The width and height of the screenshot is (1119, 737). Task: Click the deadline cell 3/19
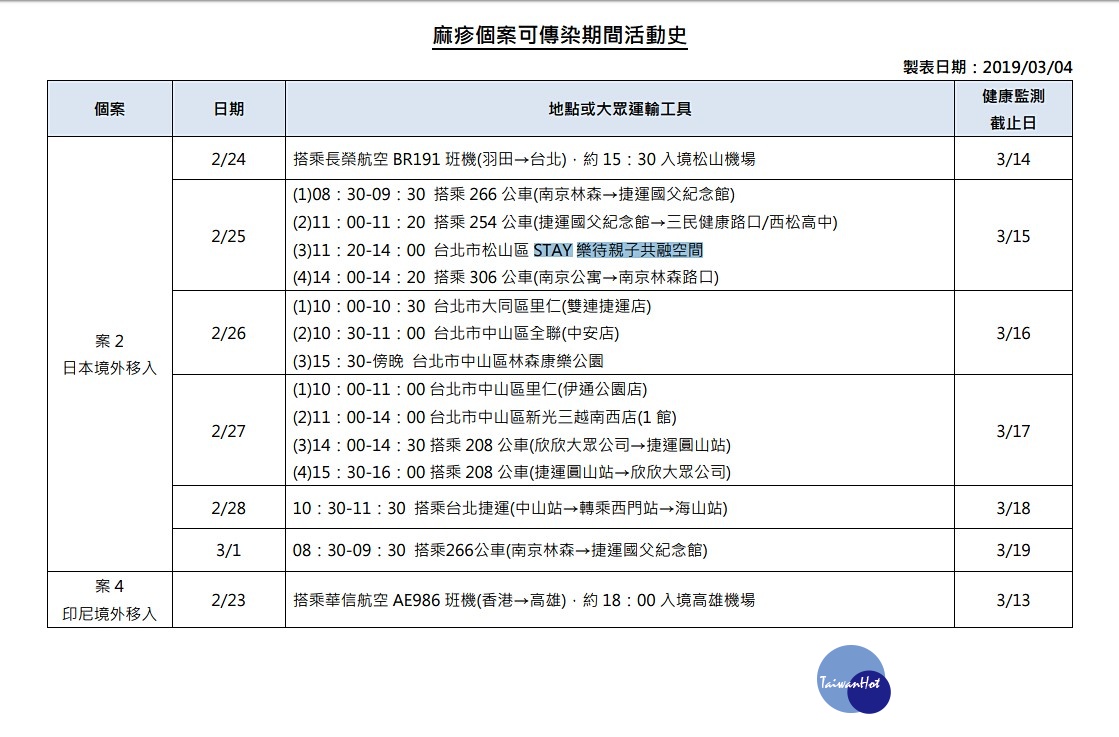pos(1013,549)
